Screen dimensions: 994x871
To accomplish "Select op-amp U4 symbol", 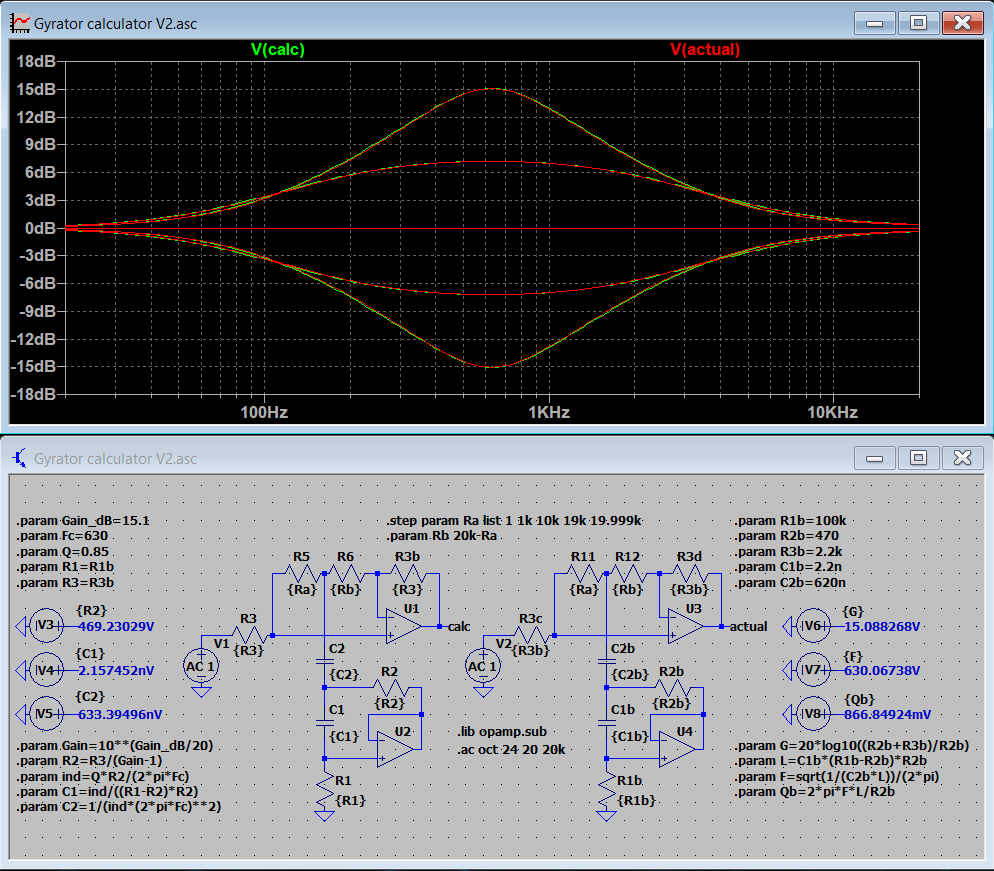I will (x=676, y=749).
